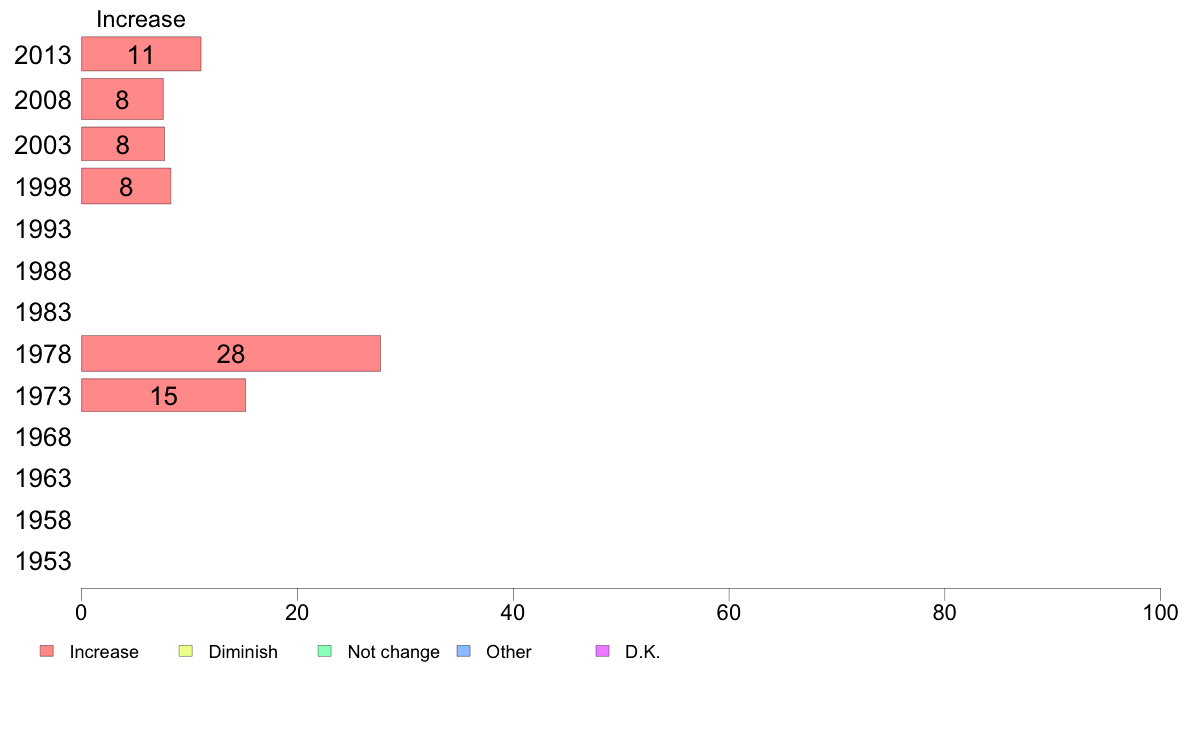Click the red Increase legend swatch
This screenshot has width=1188, height=736.
pyautogui.click(x=47, y=651)
